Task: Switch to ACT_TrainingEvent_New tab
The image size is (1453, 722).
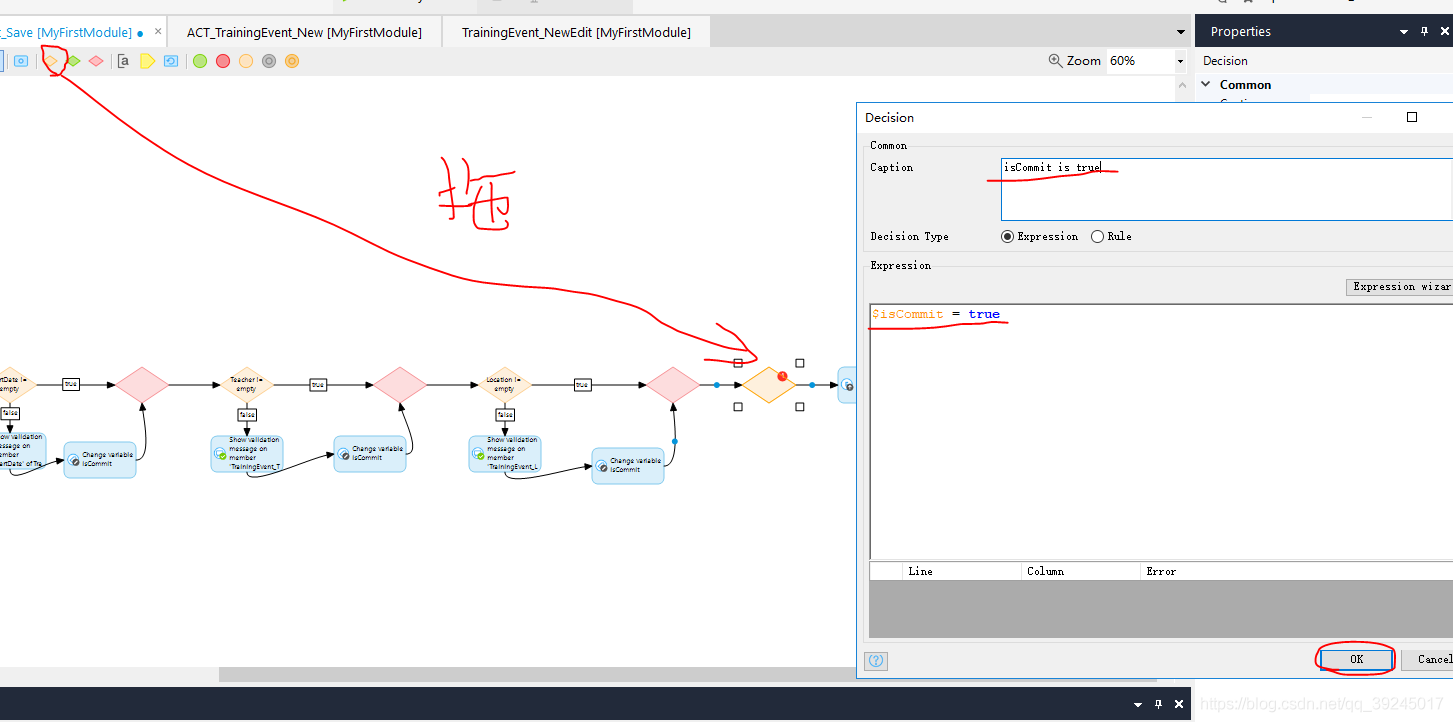Action: point(304,33)
